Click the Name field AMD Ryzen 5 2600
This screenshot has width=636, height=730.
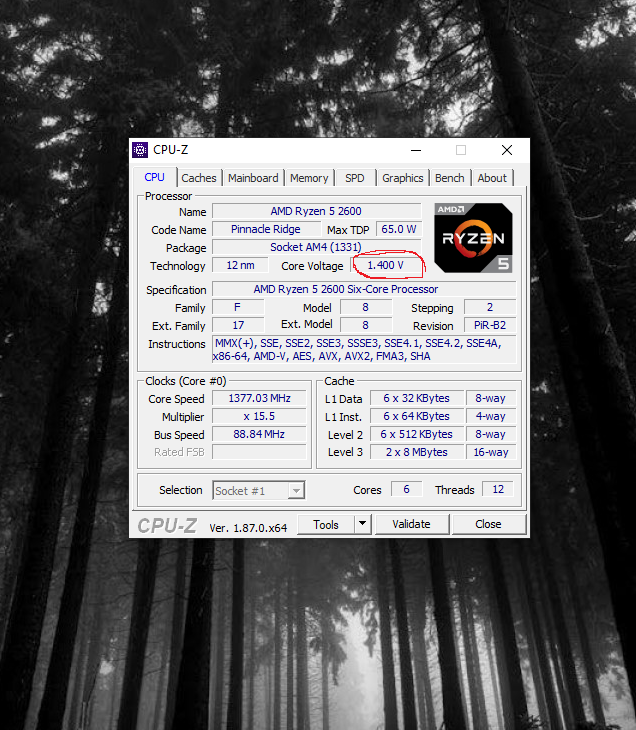tap(317, 211)
